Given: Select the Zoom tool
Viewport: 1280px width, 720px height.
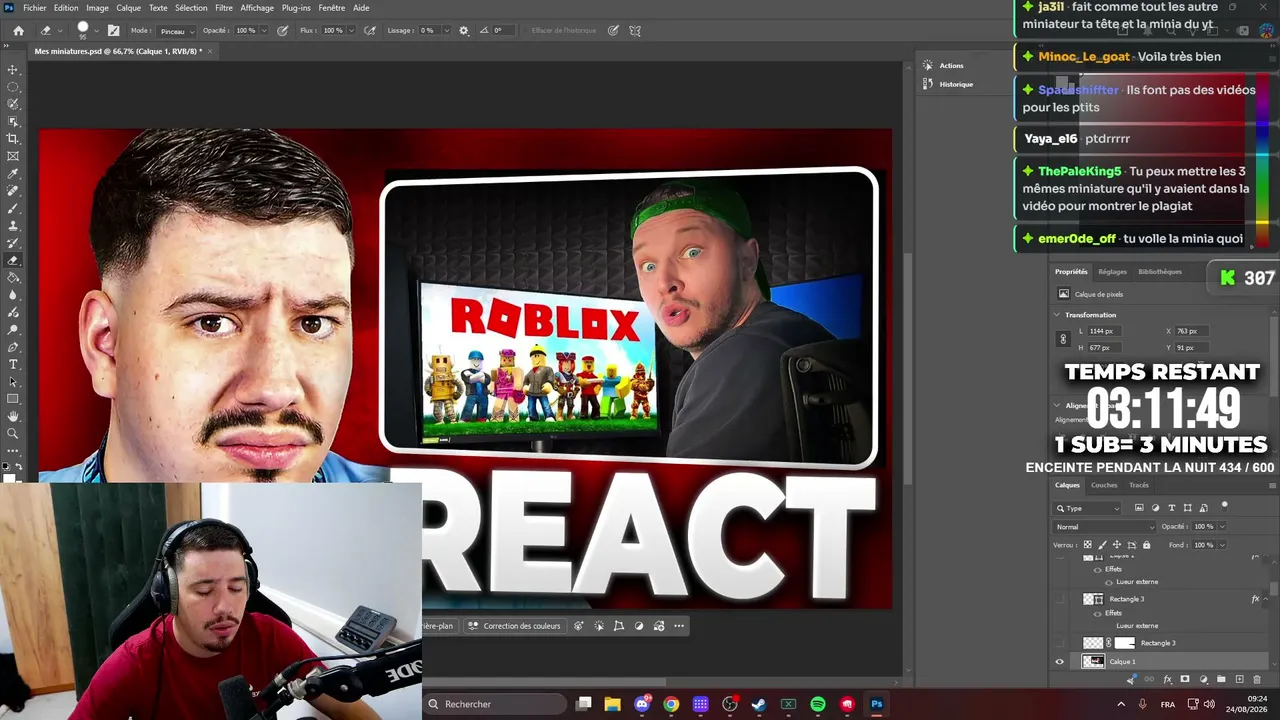Looking at the screenshot, I should 13,433.
